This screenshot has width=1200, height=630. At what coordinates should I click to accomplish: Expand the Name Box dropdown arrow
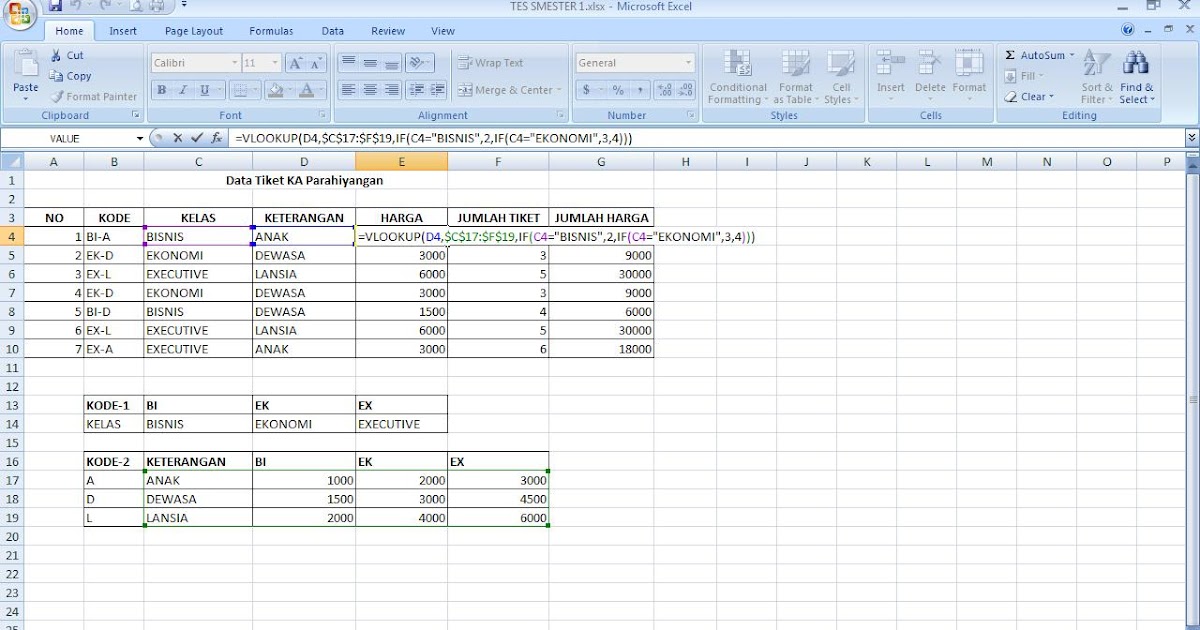click(x=140, y=138)
